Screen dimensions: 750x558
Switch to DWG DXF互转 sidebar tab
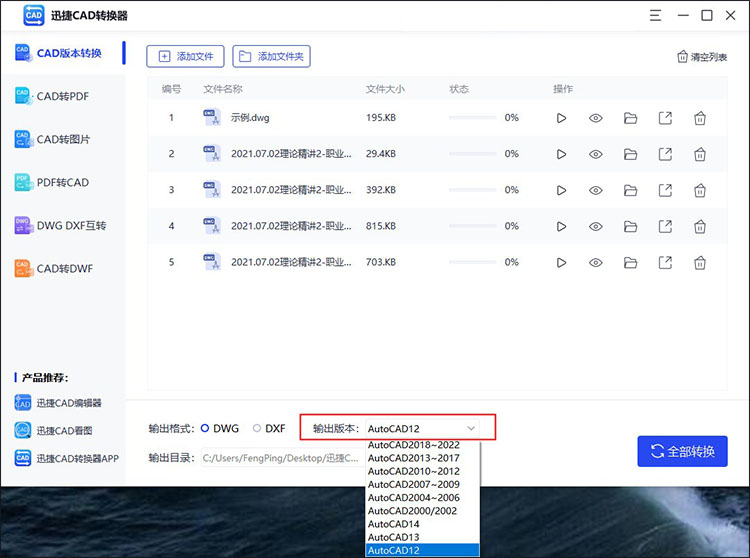coord(63,225)
